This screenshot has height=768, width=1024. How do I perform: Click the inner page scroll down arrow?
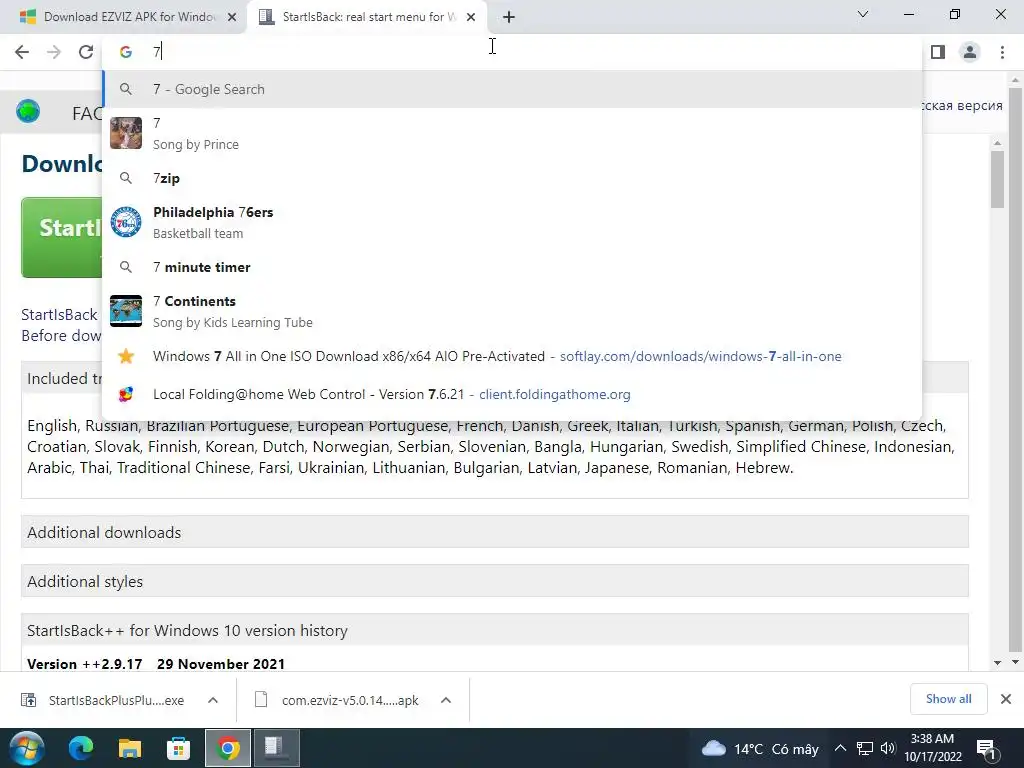coord(997,663)
